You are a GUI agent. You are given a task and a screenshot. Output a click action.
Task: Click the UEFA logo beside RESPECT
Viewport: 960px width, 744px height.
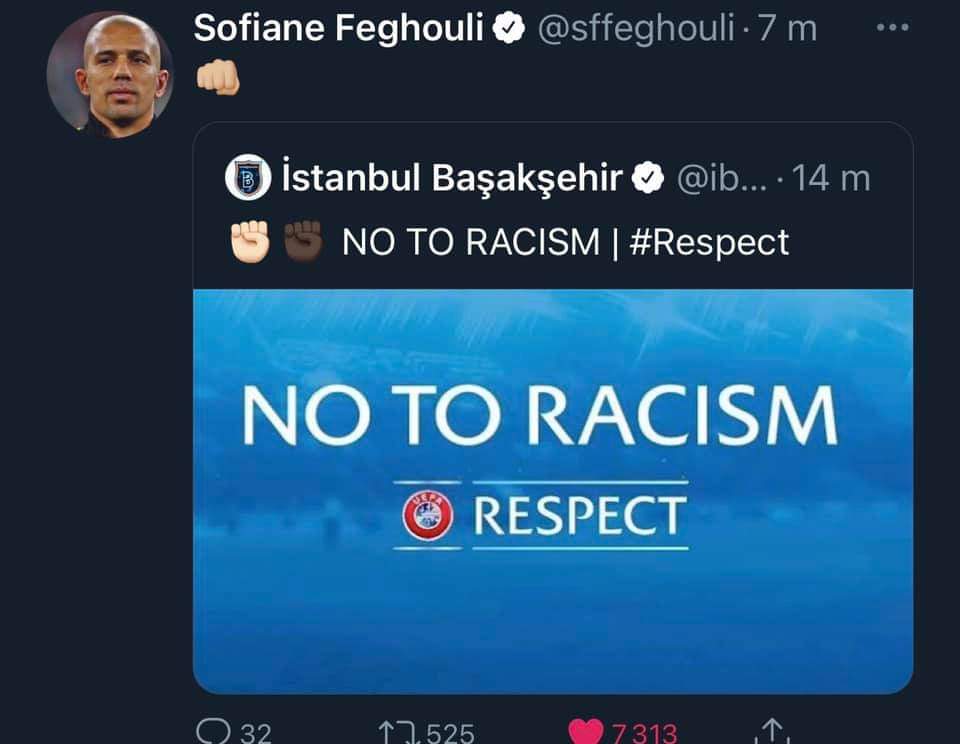428,515
